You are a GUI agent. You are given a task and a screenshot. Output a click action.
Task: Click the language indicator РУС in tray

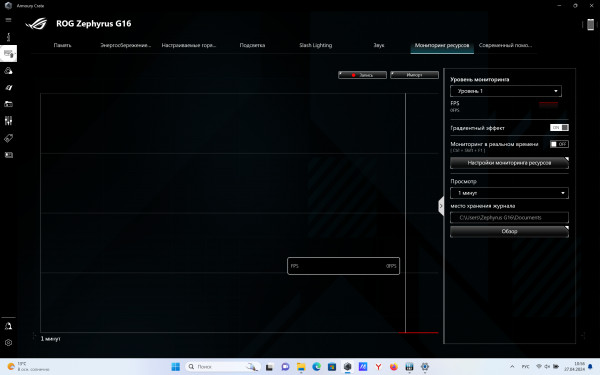pyautogui.click(x=525, y=367)
